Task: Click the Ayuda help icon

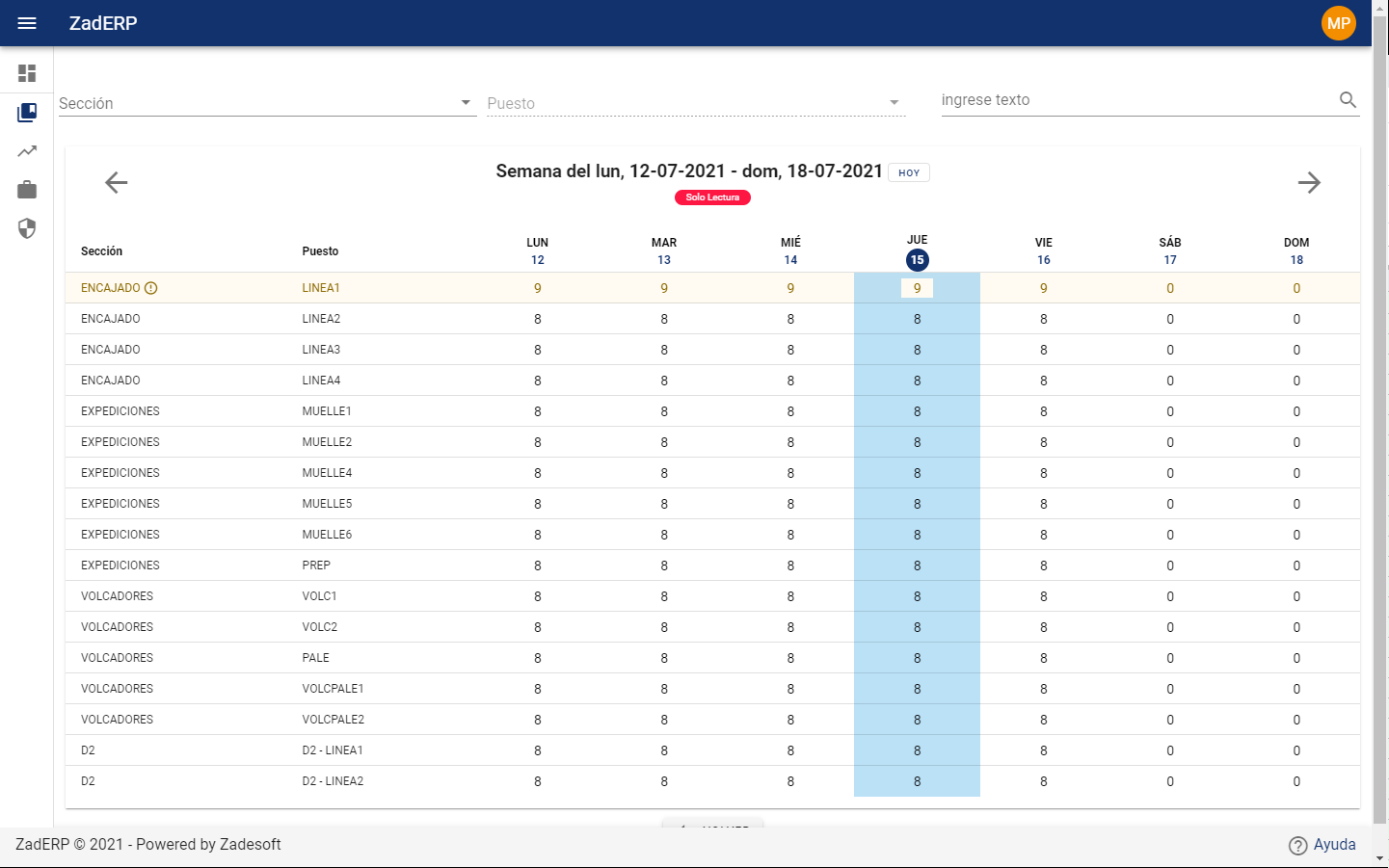Action: pyautogui.click(x=1298, y=845)
